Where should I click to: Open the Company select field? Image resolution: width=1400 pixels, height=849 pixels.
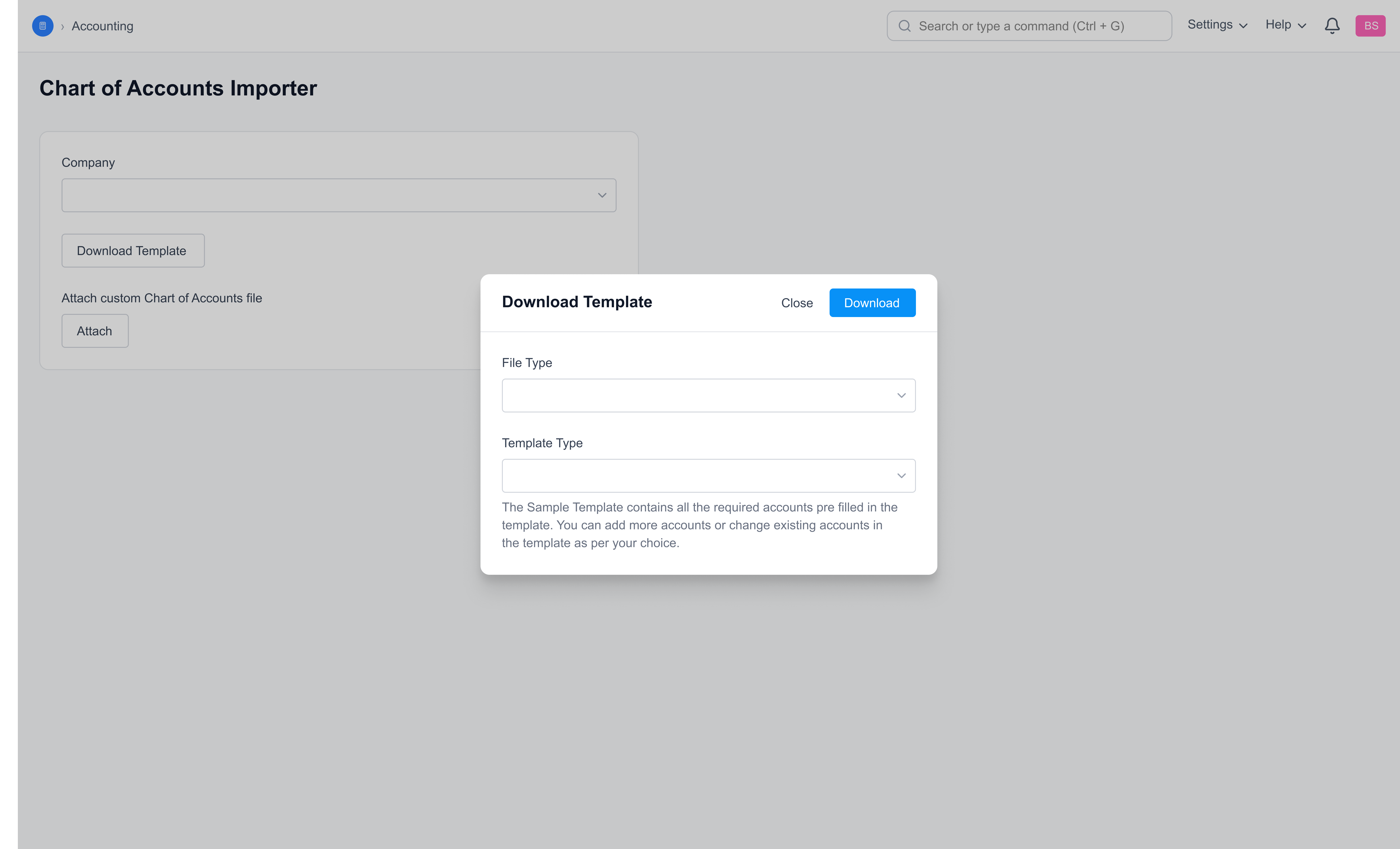tap(339, 195)
